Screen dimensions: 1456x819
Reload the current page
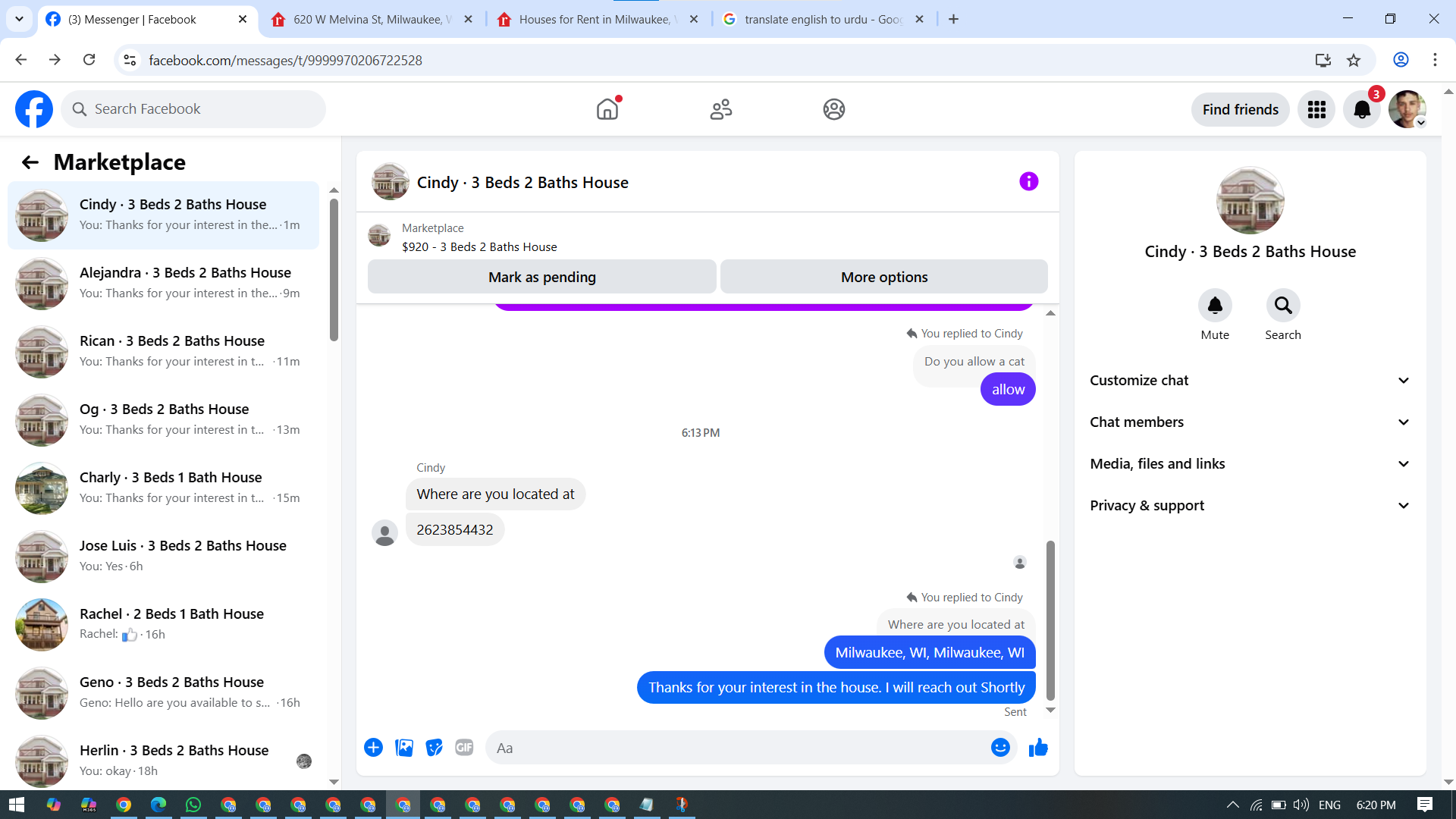click(89, 60)
